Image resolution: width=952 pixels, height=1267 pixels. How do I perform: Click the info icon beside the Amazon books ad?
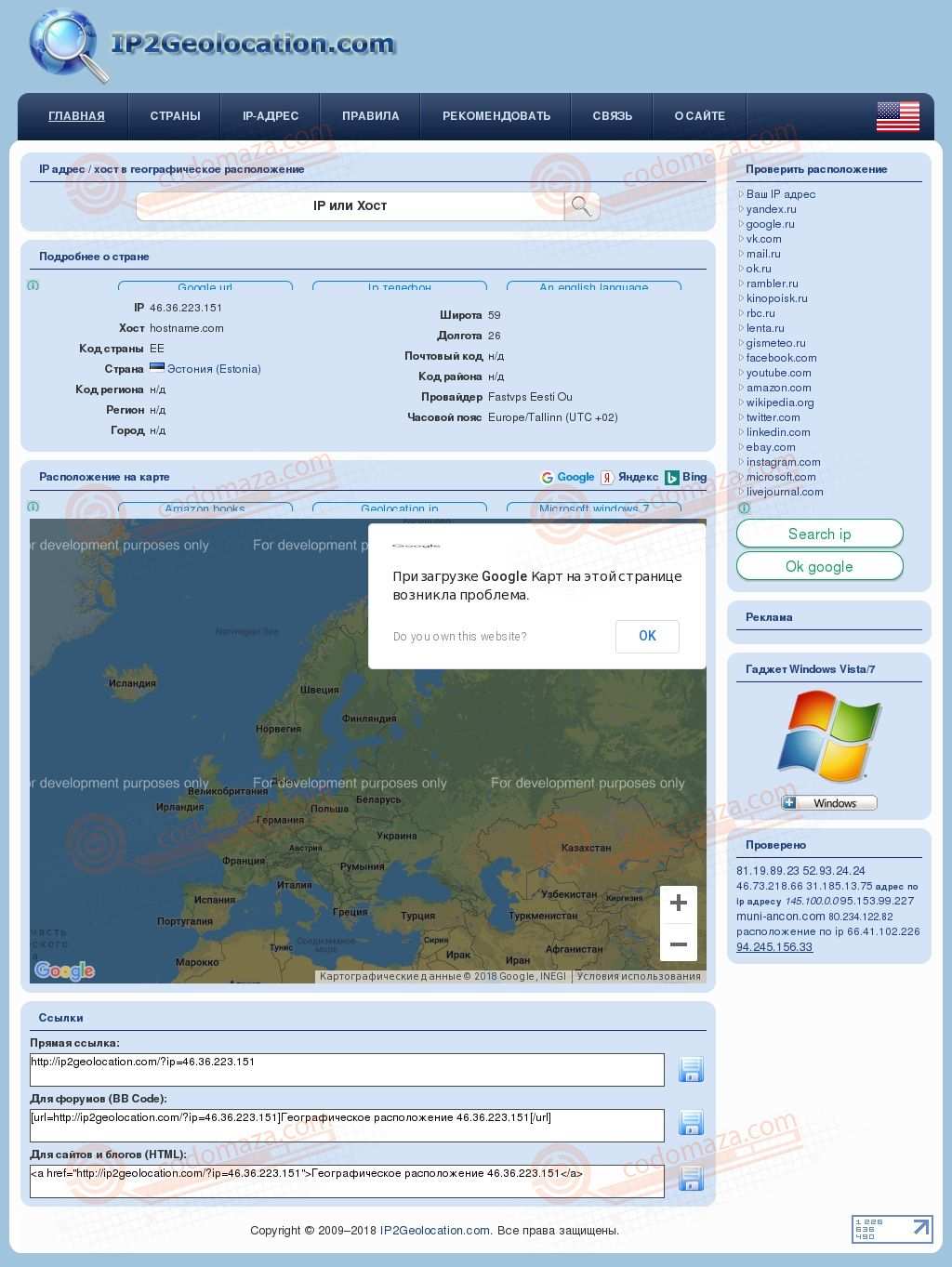[33, 507]
